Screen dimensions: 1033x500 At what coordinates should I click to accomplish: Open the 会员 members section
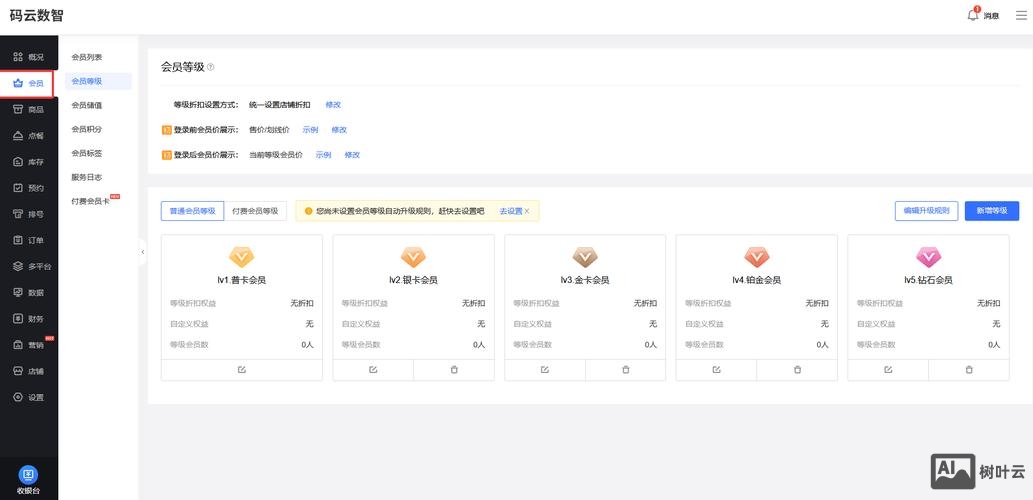point(29,84)
